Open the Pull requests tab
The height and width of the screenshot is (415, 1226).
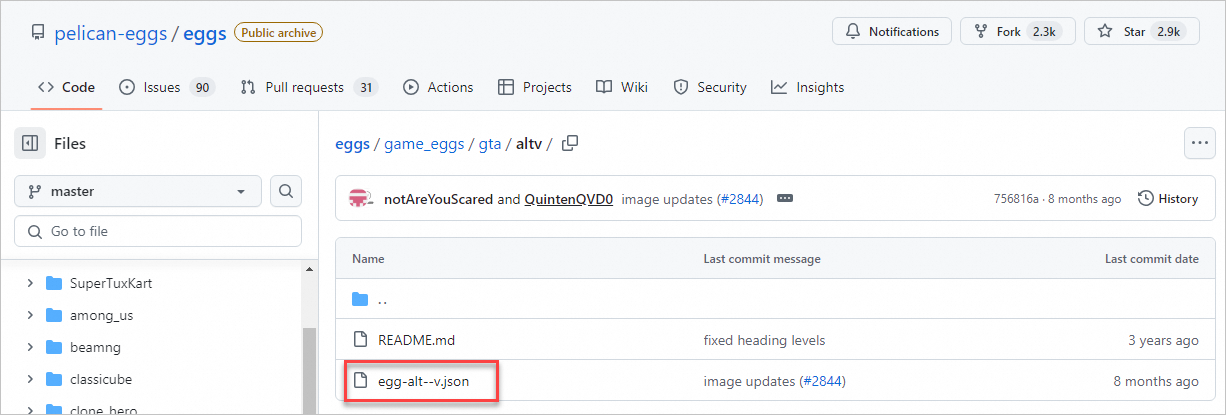309,87
